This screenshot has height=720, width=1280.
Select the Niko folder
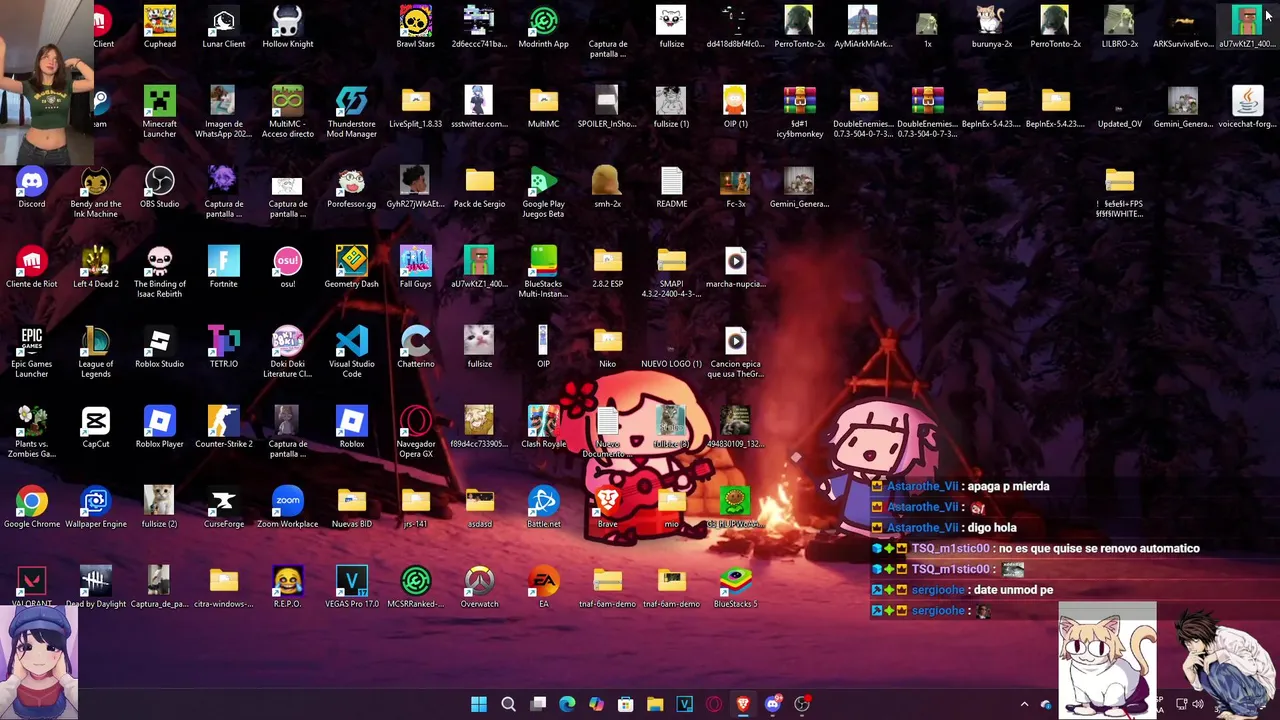pos(608,347)
